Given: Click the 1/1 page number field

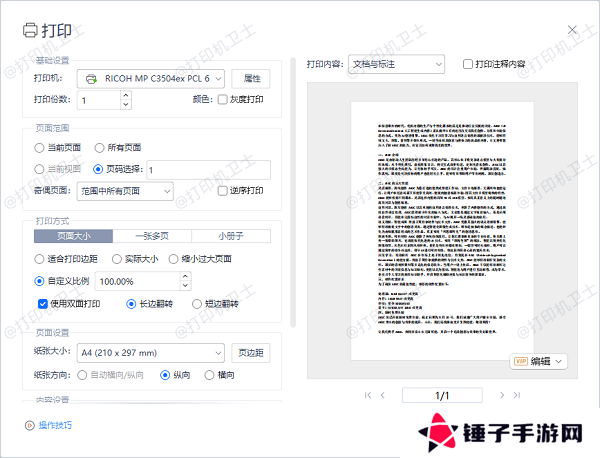Looking at the screenshot, I should (442, 395).
